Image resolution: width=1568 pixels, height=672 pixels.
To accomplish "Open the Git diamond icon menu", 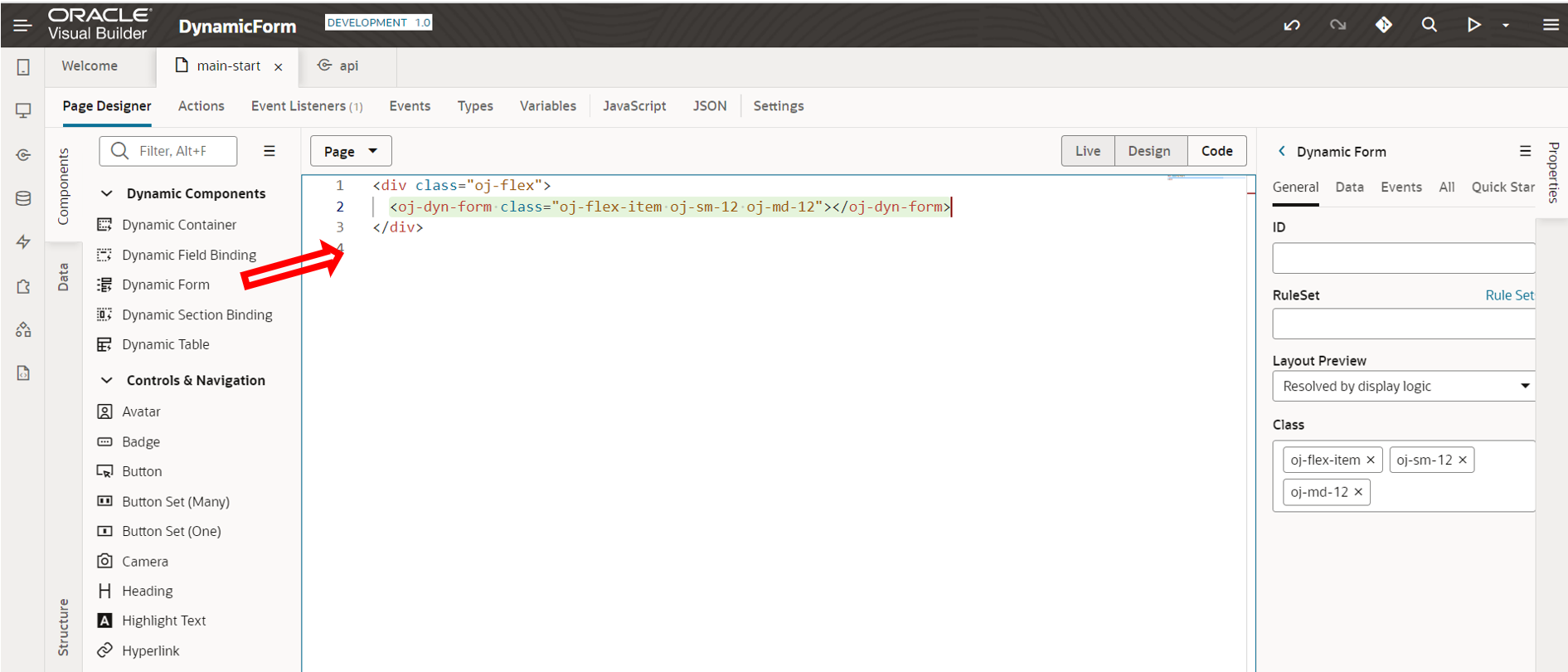I will 1383,25.
